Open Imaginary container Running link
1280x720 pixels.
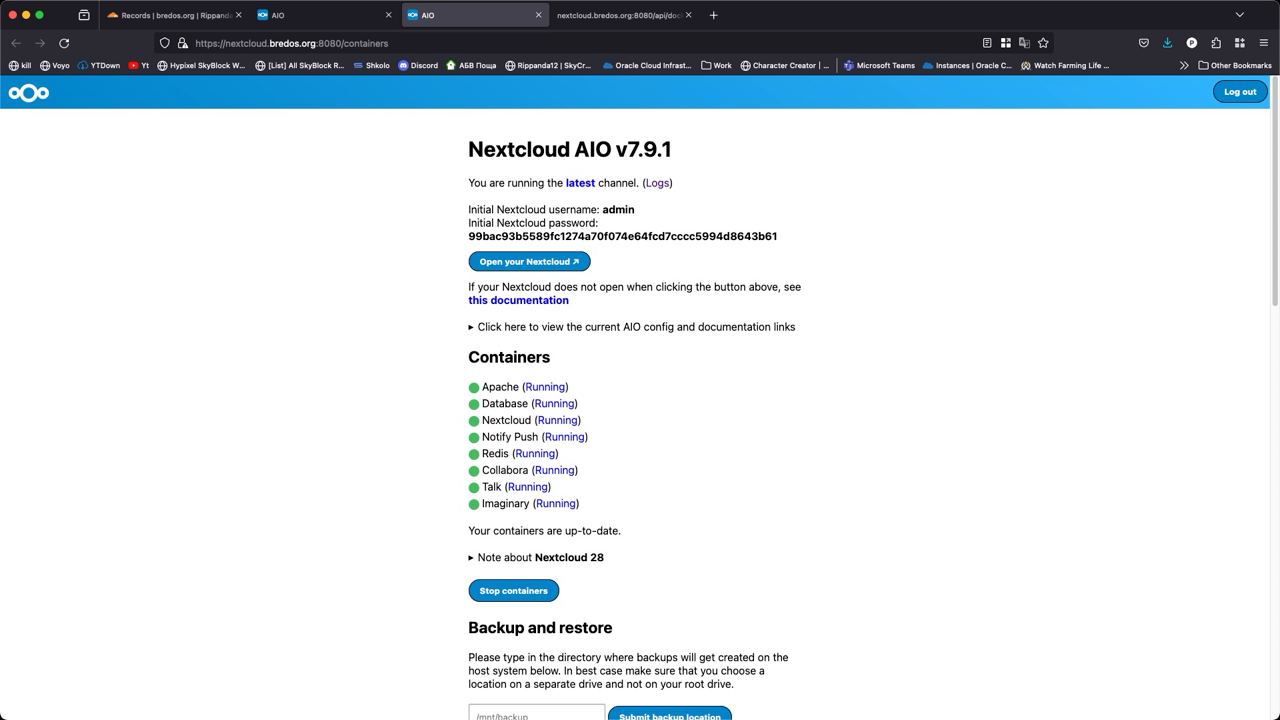(556, 504)
